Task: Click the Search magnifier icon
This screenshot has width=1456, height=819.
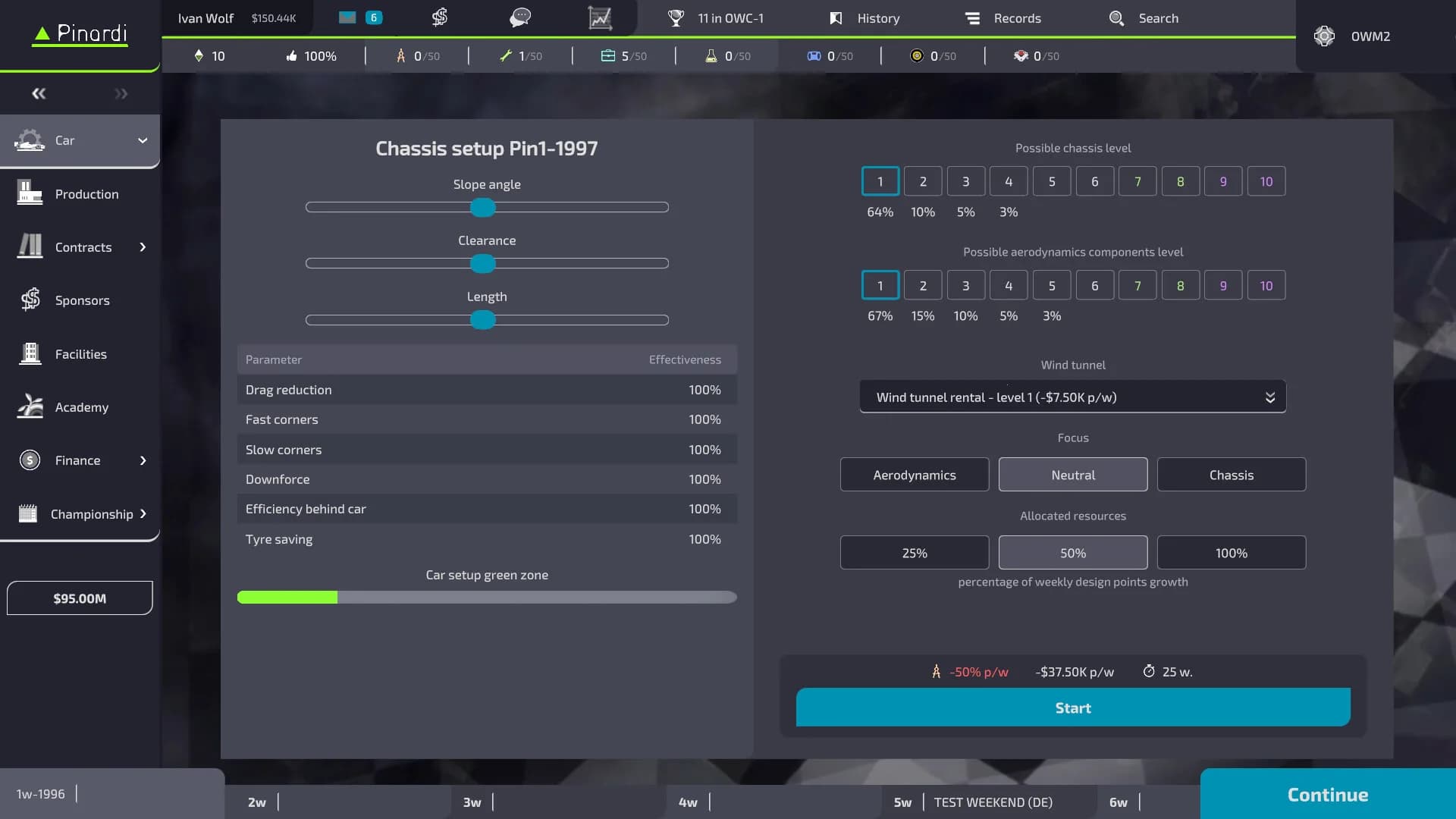Action: click(1116, 18)
